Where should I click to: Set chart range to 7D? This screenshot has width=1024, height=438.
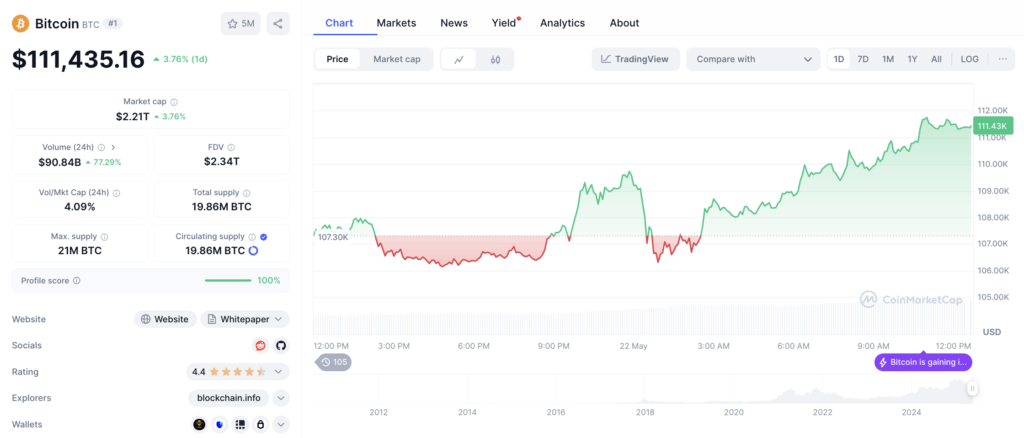click(863, 59)
